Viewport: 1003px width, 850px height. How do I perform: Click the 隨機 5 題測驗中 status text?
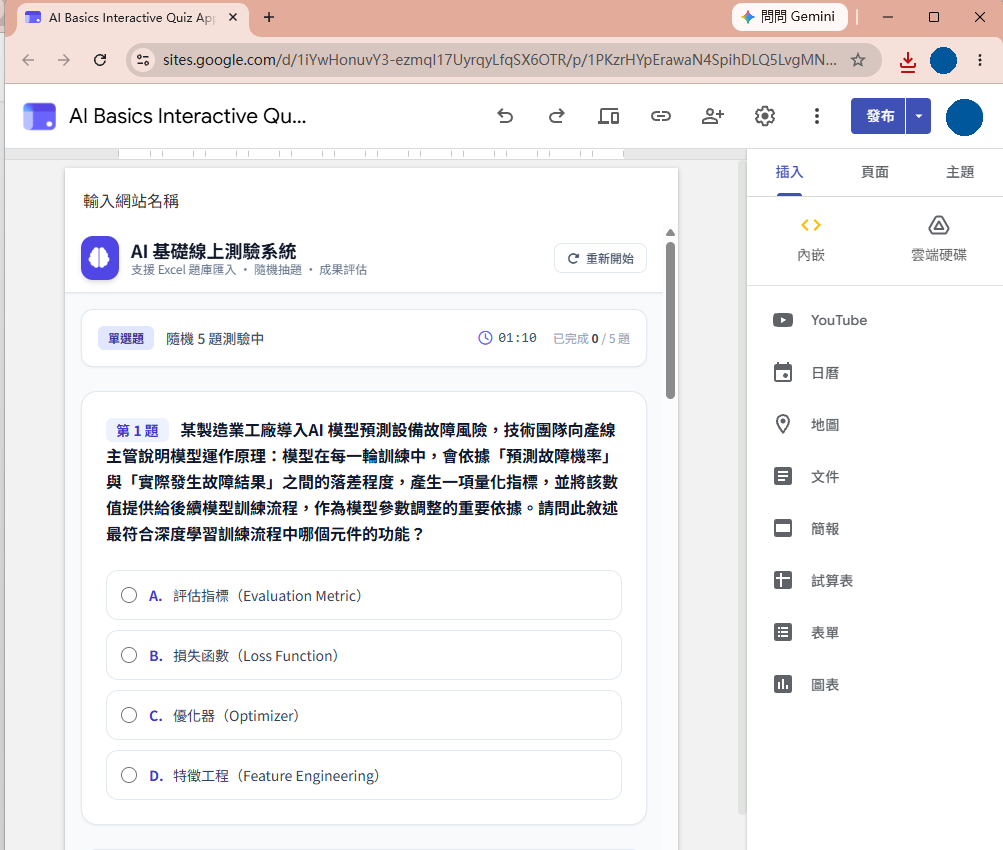[215, 338]
